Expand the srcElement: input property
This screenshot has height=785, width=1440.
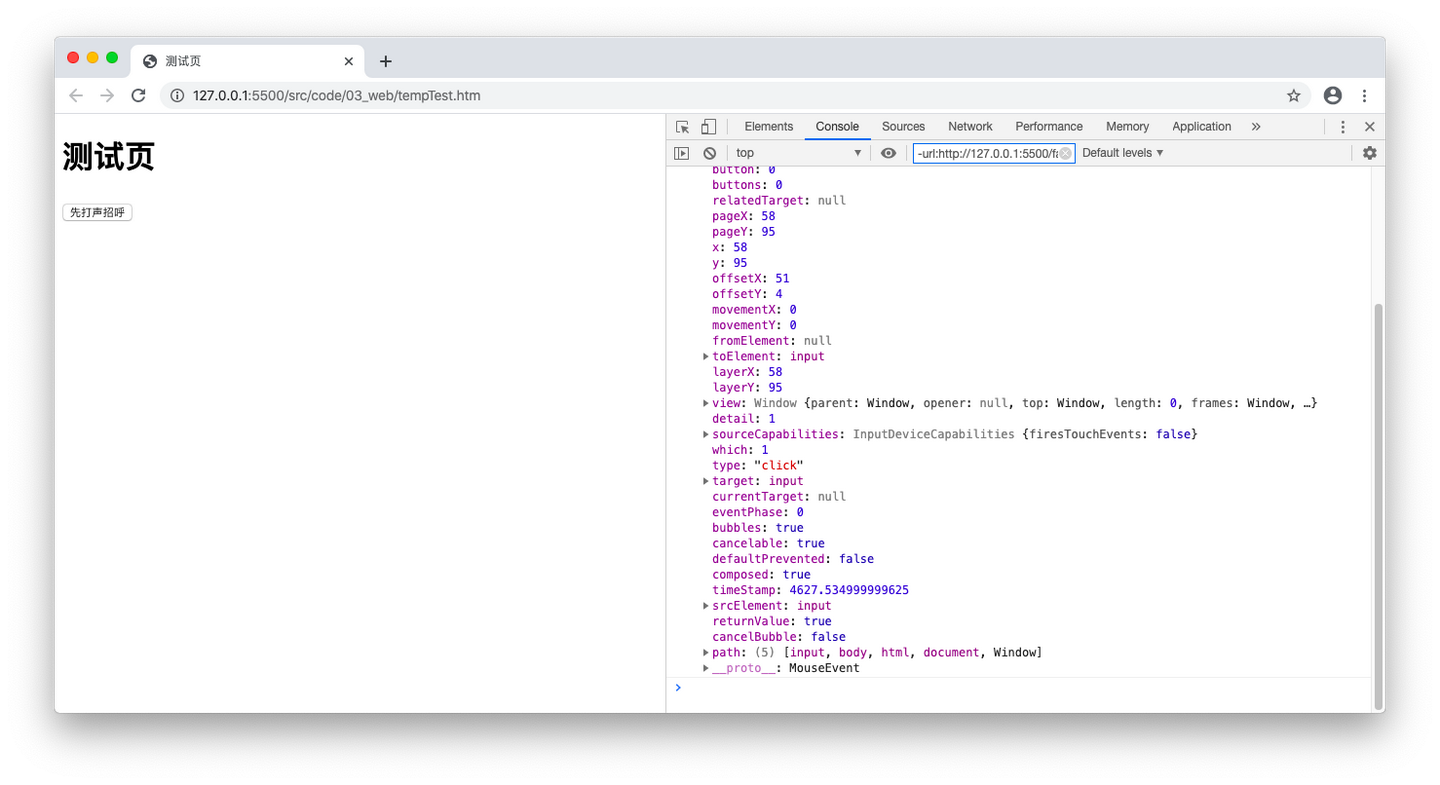point(706,606)
